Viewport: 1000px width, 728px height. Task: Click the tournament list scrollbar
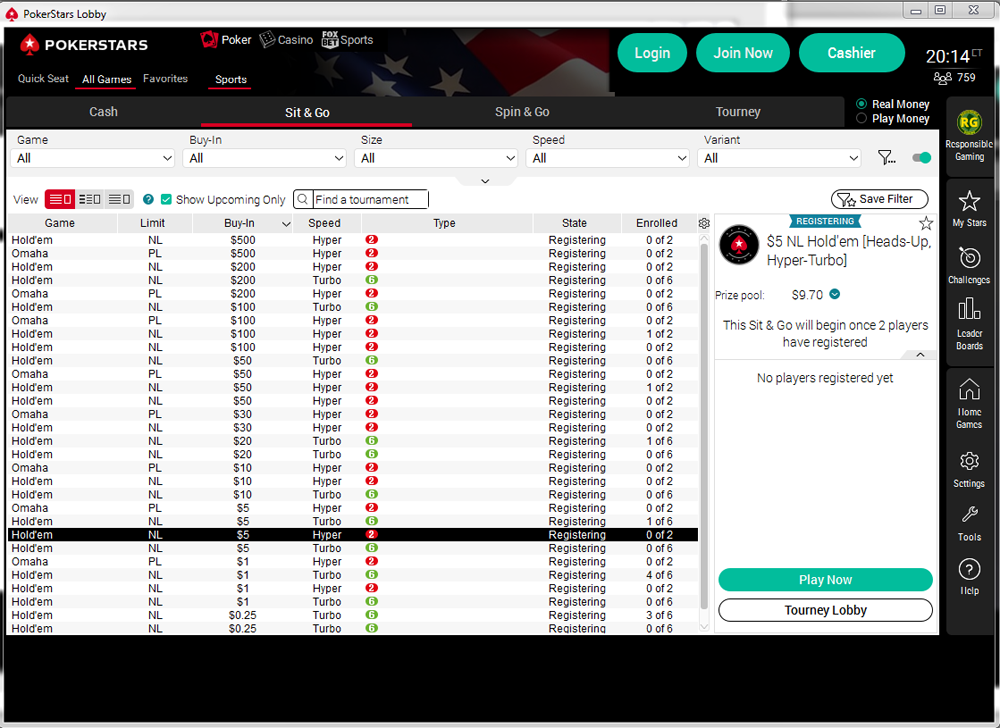point(704,427)
